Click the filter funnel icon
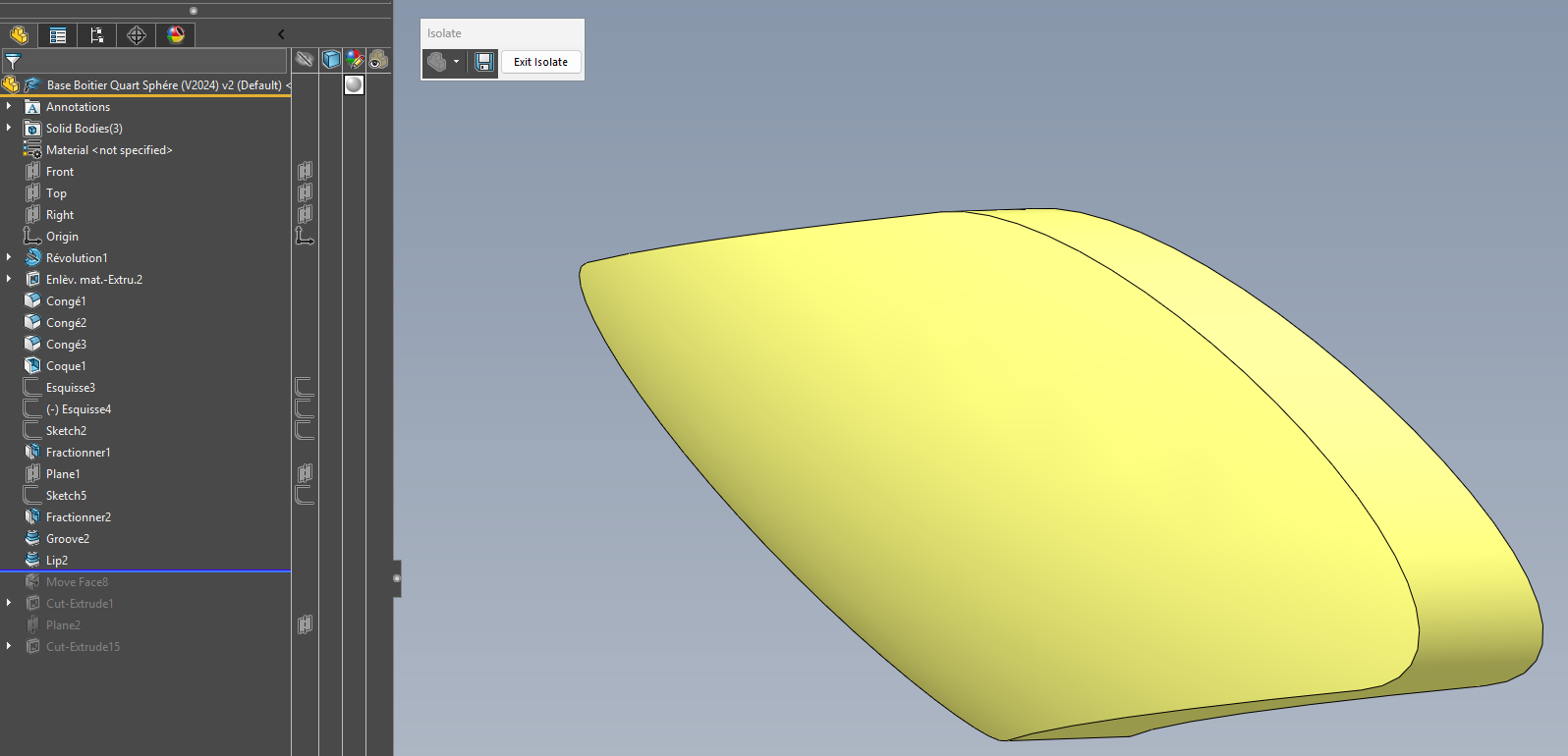Viewport: 1568px width, 756px height. [x=13, y=61]
